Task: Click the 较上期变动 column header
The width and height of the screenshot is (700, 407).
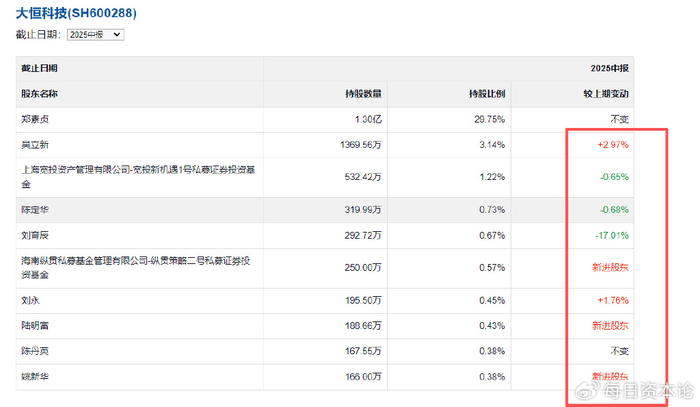Action: (x=606, y=94)
